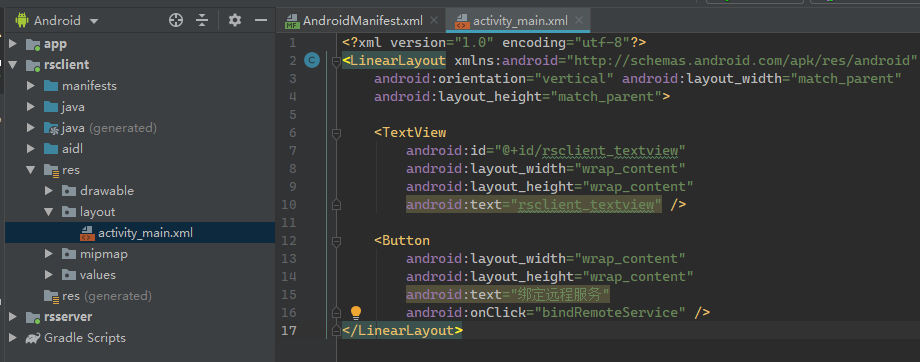
Task: Click the Android robot icon in panel header
Action: (22, 21)
